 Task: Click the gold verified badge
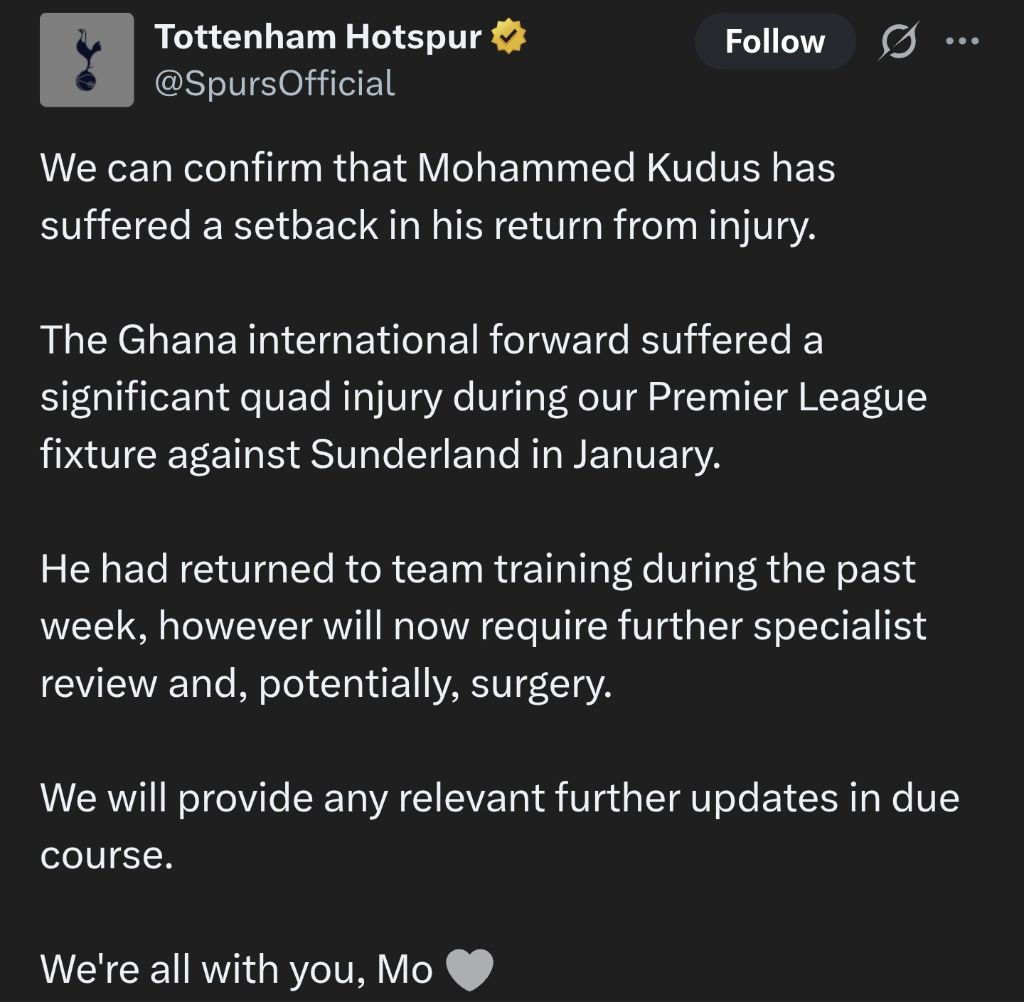pos(508,38)
